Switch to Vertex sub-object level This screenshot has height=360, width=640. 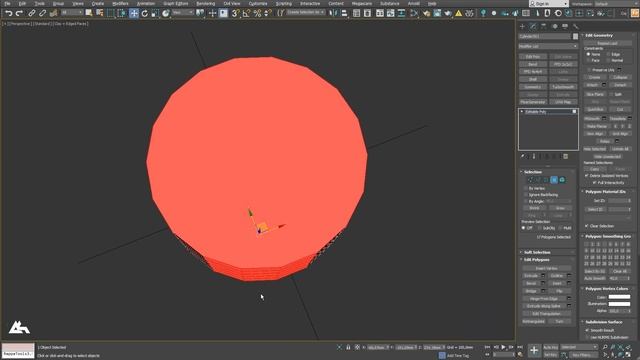click(530, 180)
